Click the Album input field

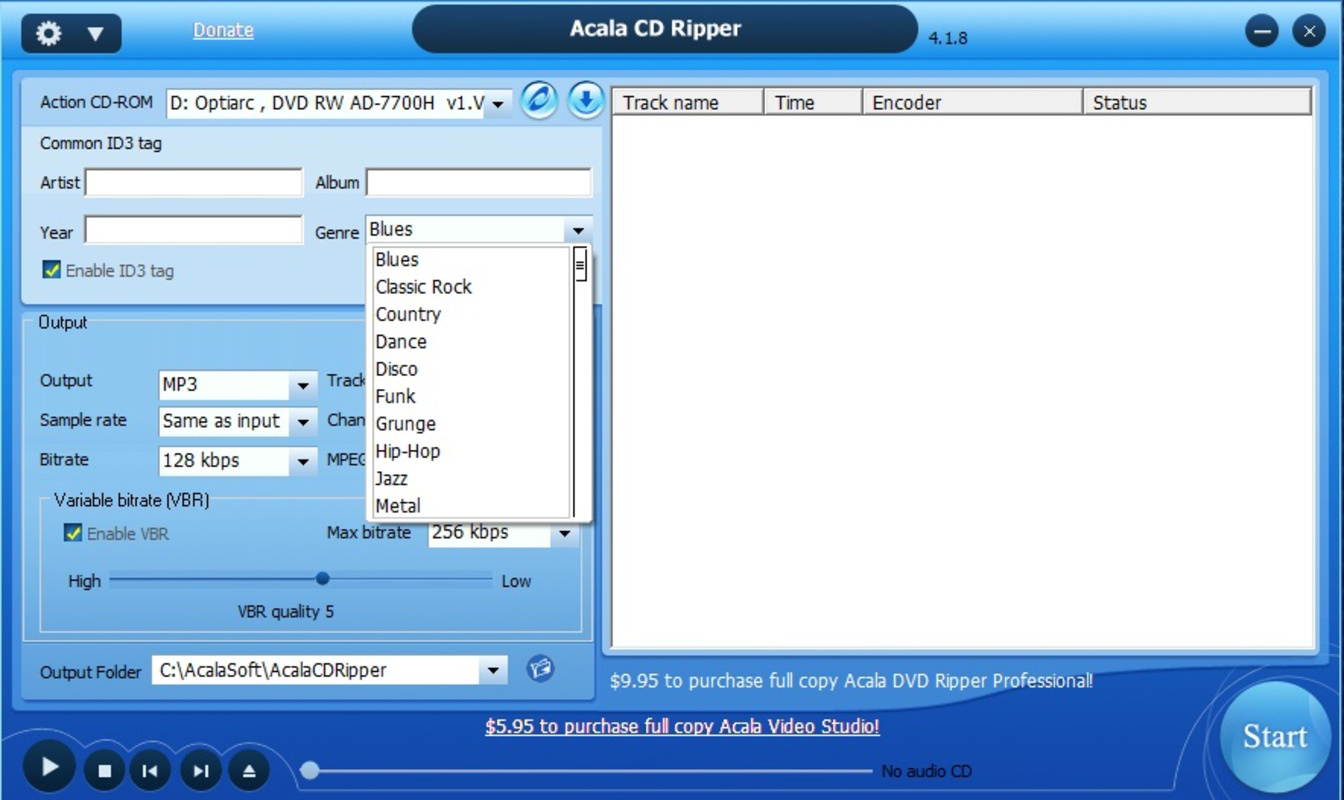coord(478,183)
